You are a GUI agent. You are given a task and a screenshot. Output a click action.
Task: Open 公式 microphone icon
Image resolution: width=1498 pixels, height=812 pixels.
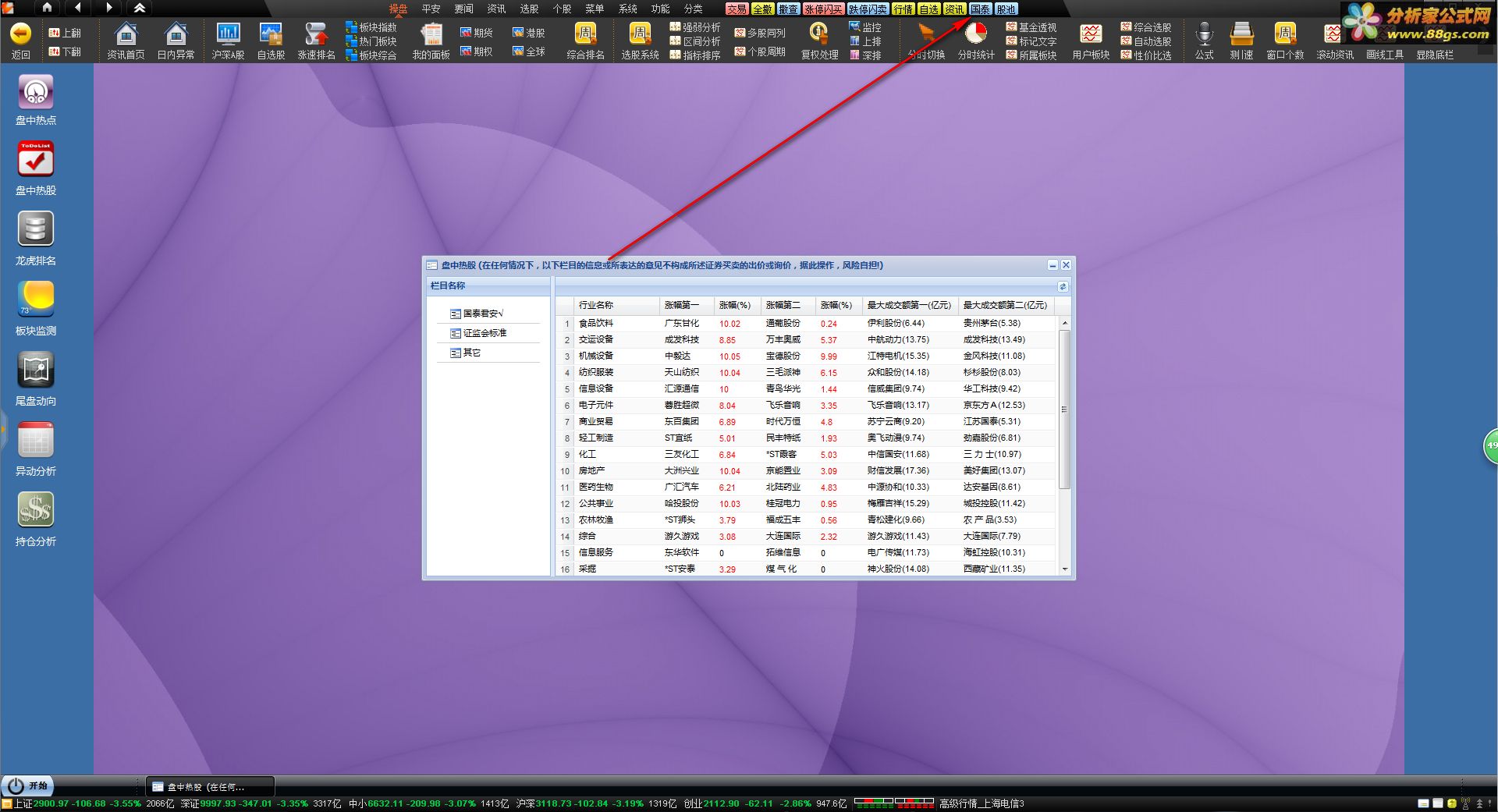click(1205, 34)
